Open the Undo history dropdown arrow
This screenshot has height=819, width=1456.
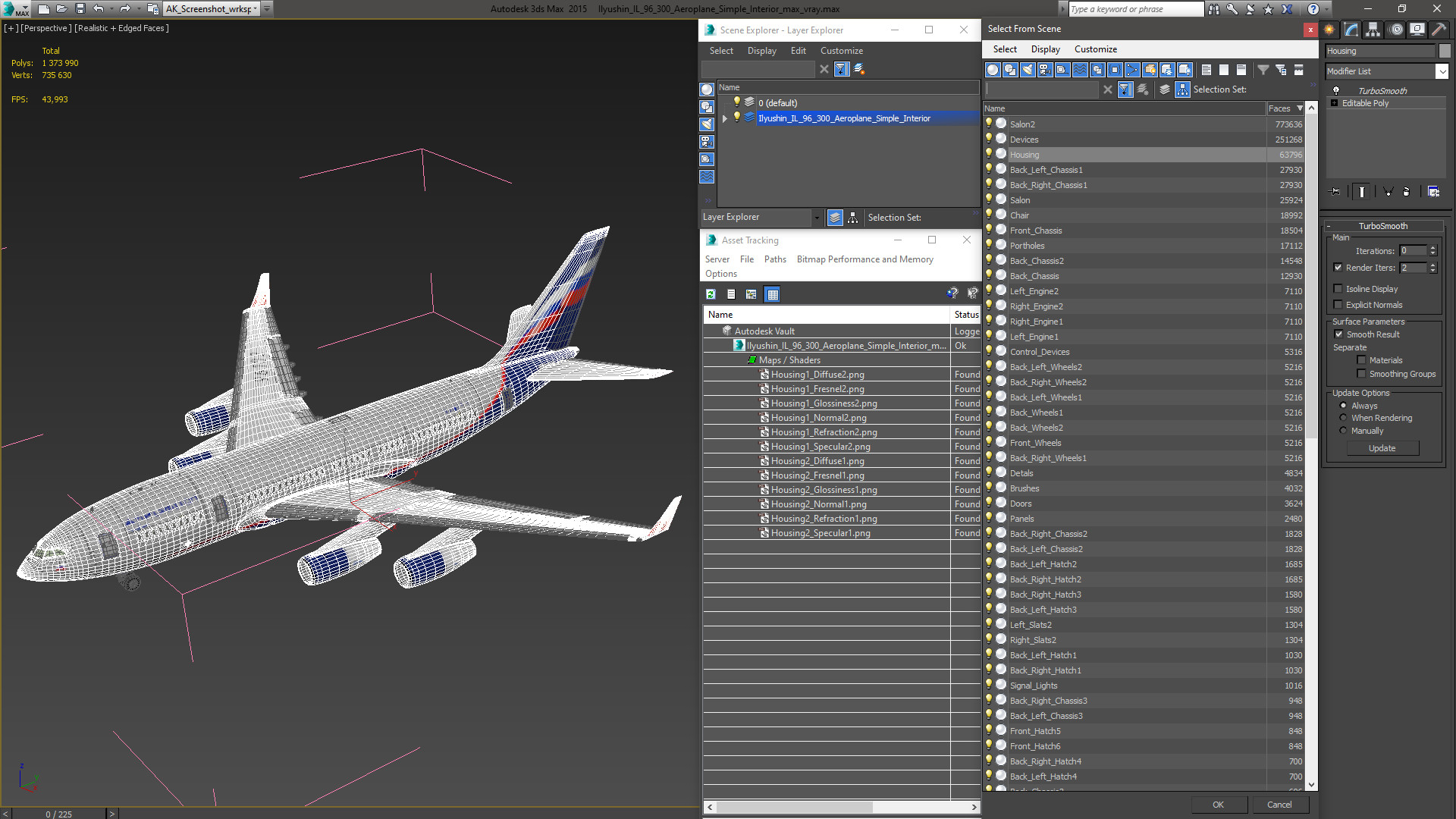point(111,9)
